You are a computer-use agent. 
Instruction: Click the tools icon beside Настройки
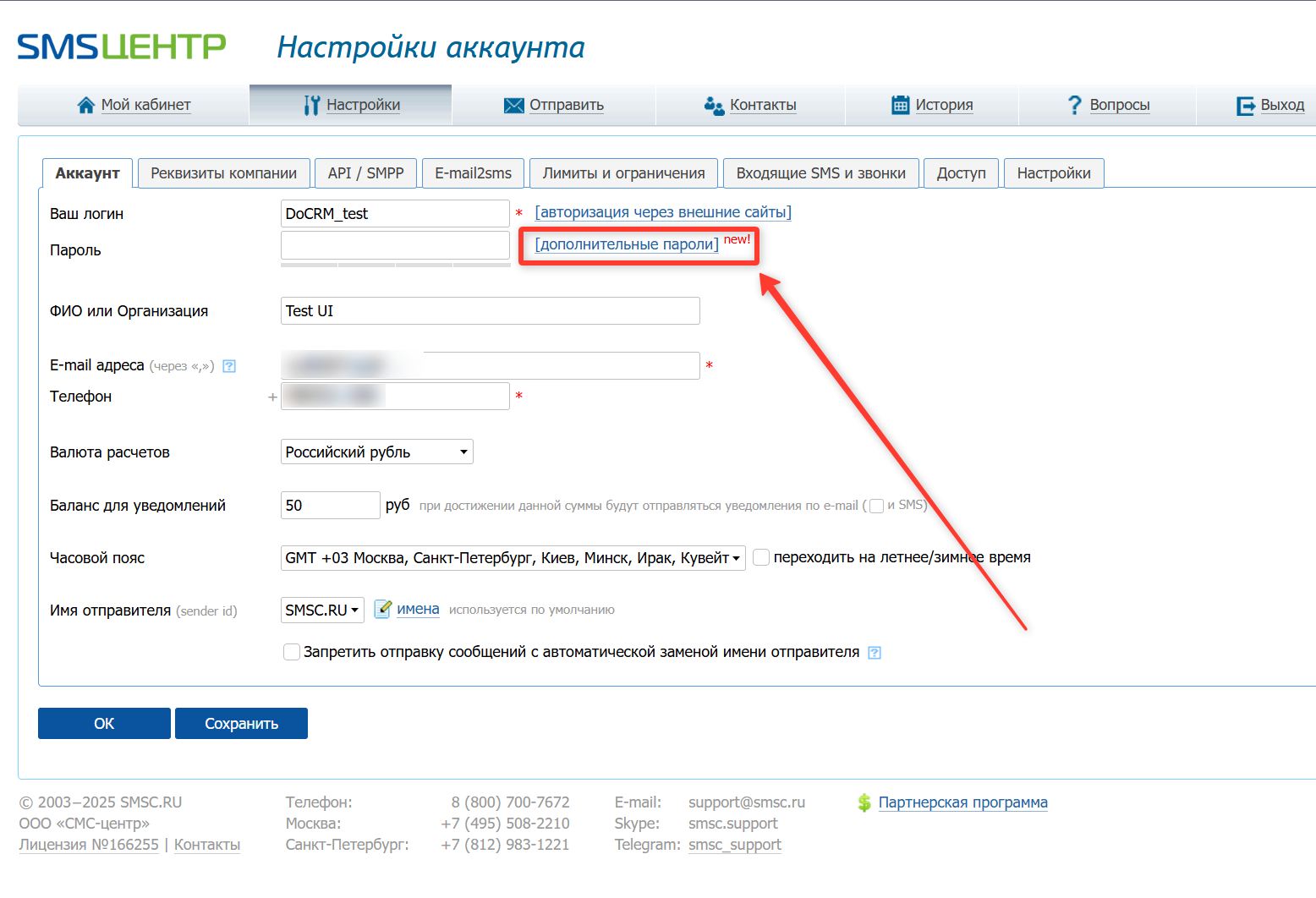[x=311, y=105]
